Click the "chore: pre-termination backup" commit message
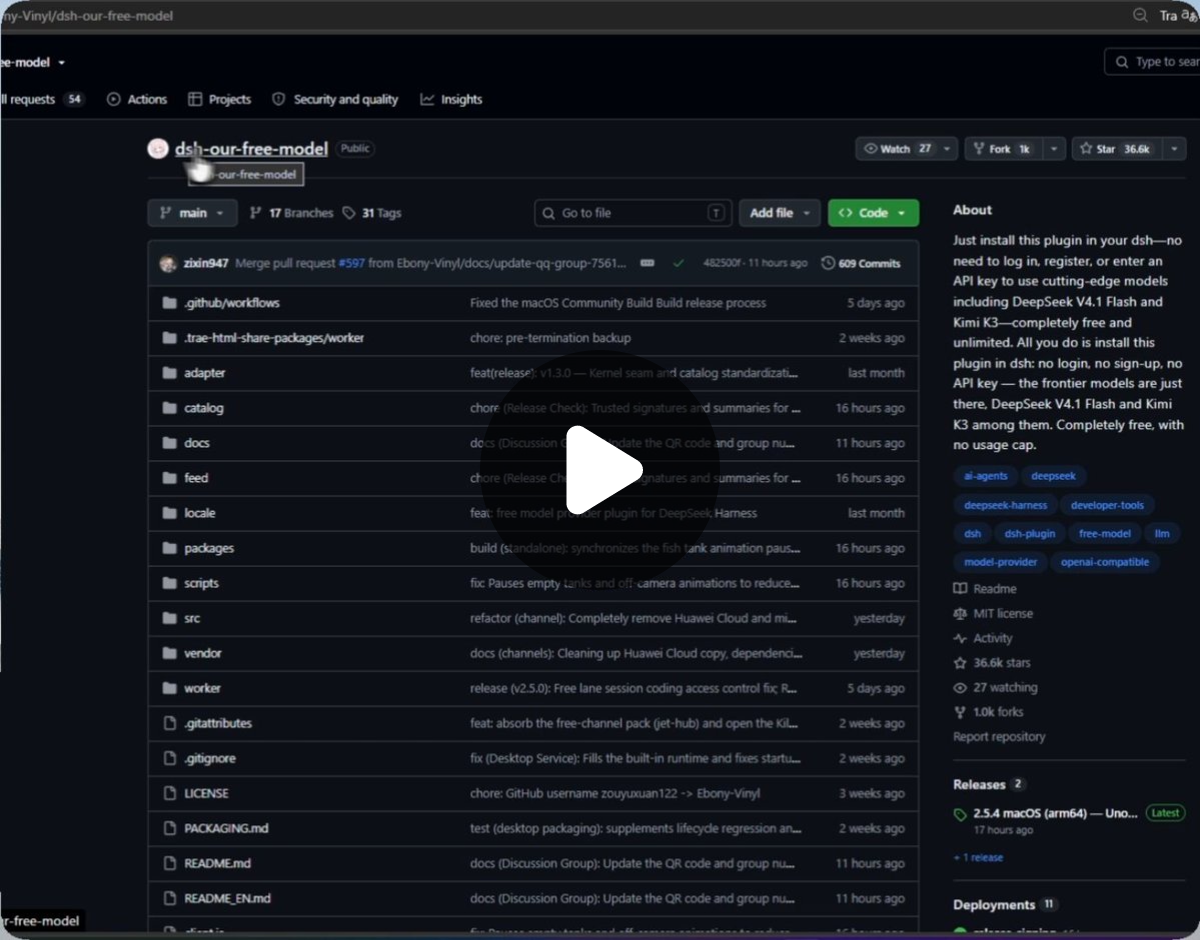 click(550, 338)
